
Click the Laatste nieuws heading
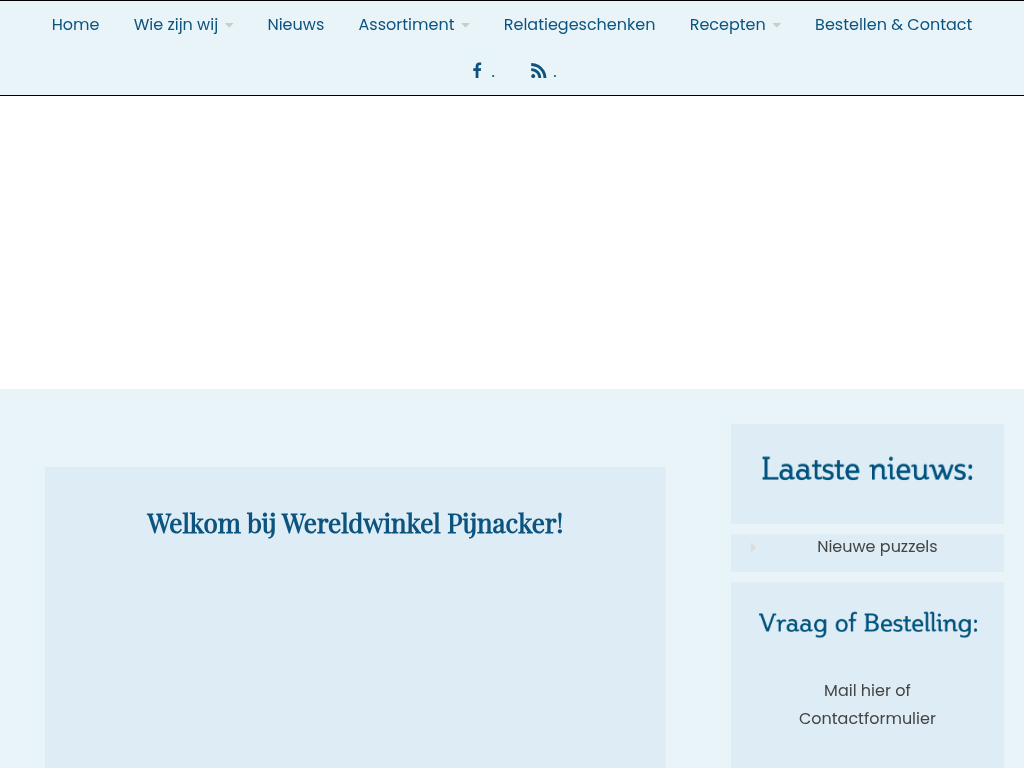867,469
